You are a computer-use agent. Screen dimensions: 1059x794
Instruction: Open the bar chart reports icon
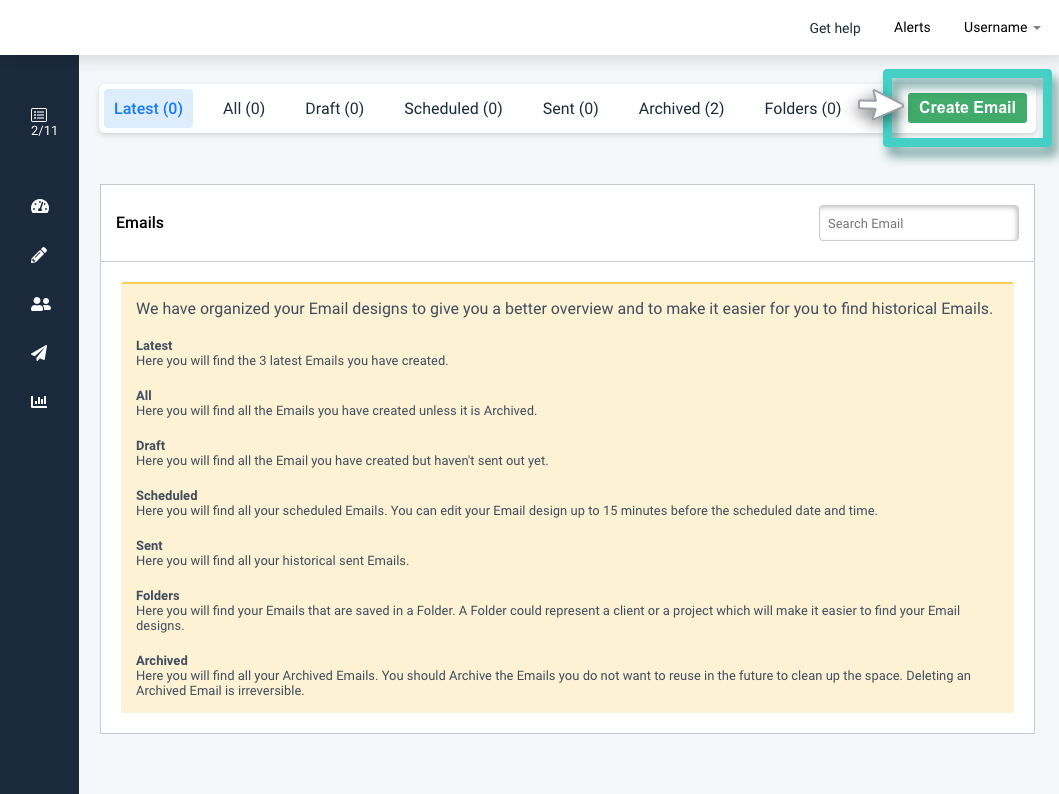(x=39, y=401)
